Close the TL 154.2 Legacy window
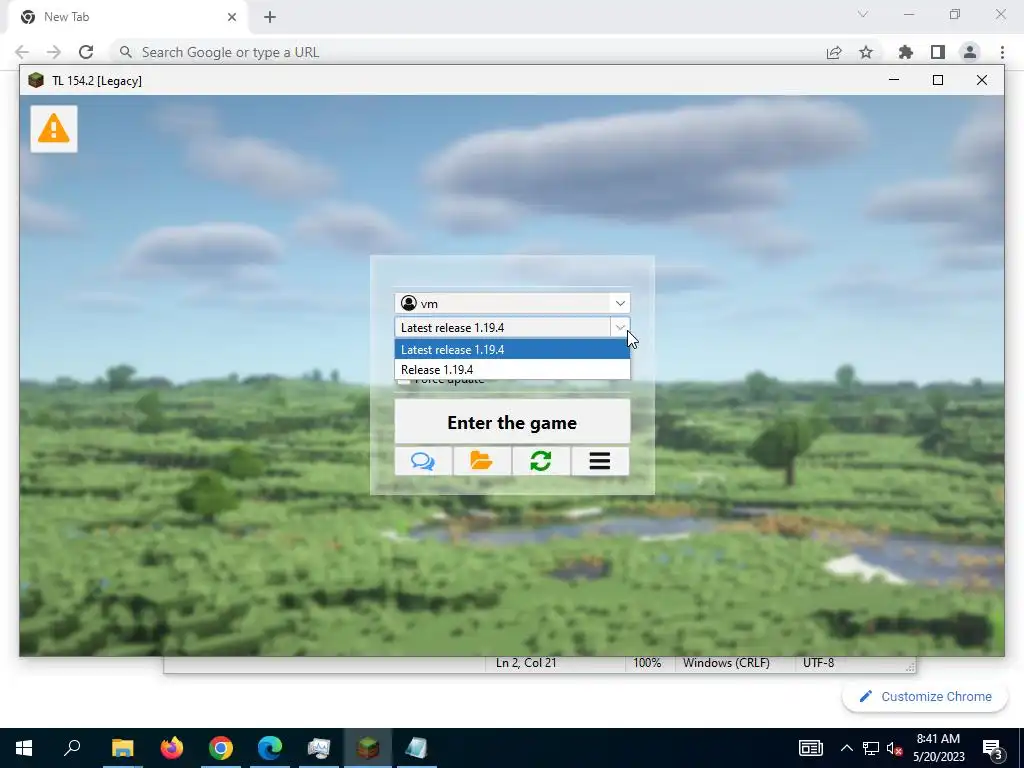 (x=982, y=80)
